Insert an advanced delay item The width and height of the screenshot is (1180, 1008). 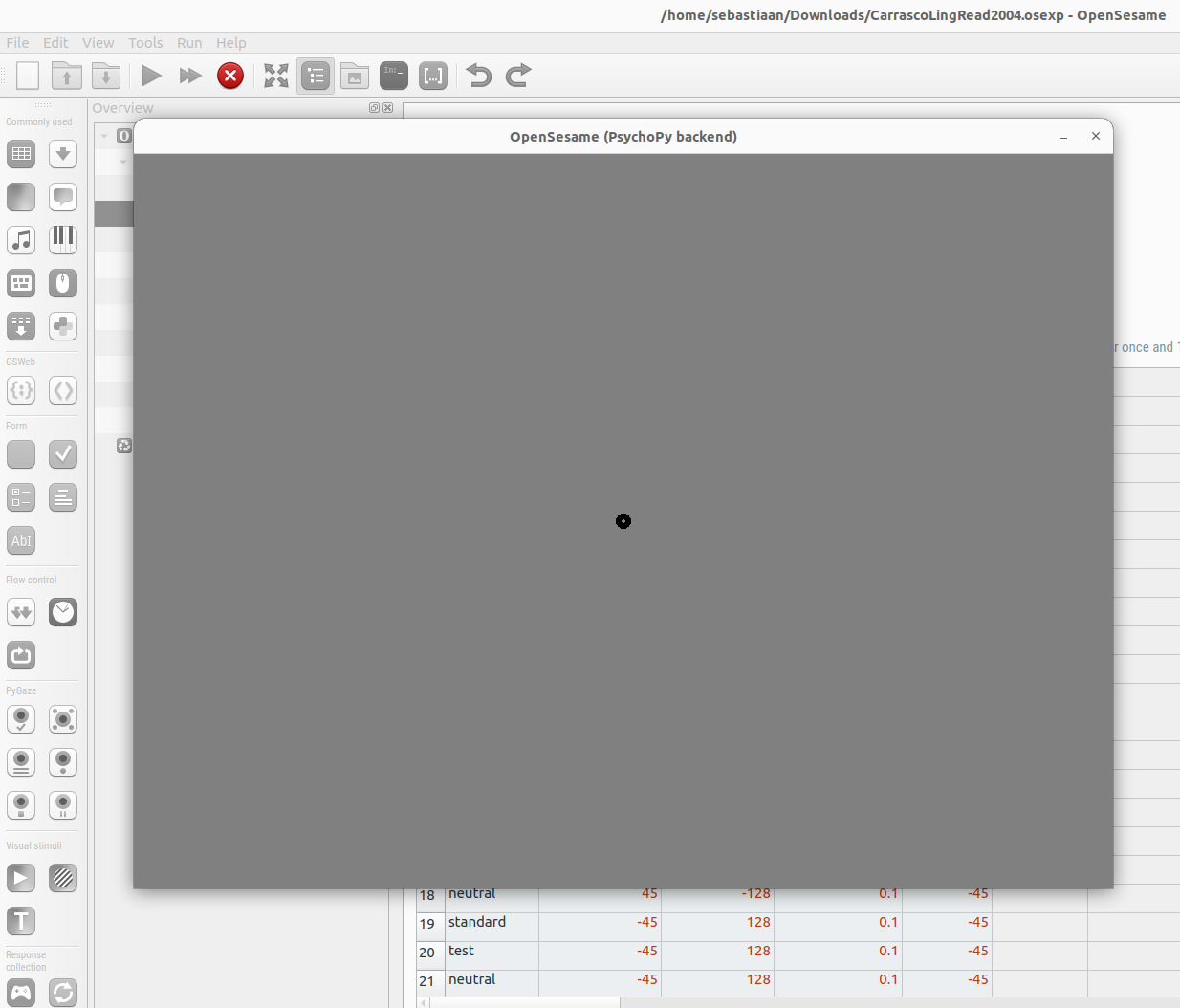point(63,612)
